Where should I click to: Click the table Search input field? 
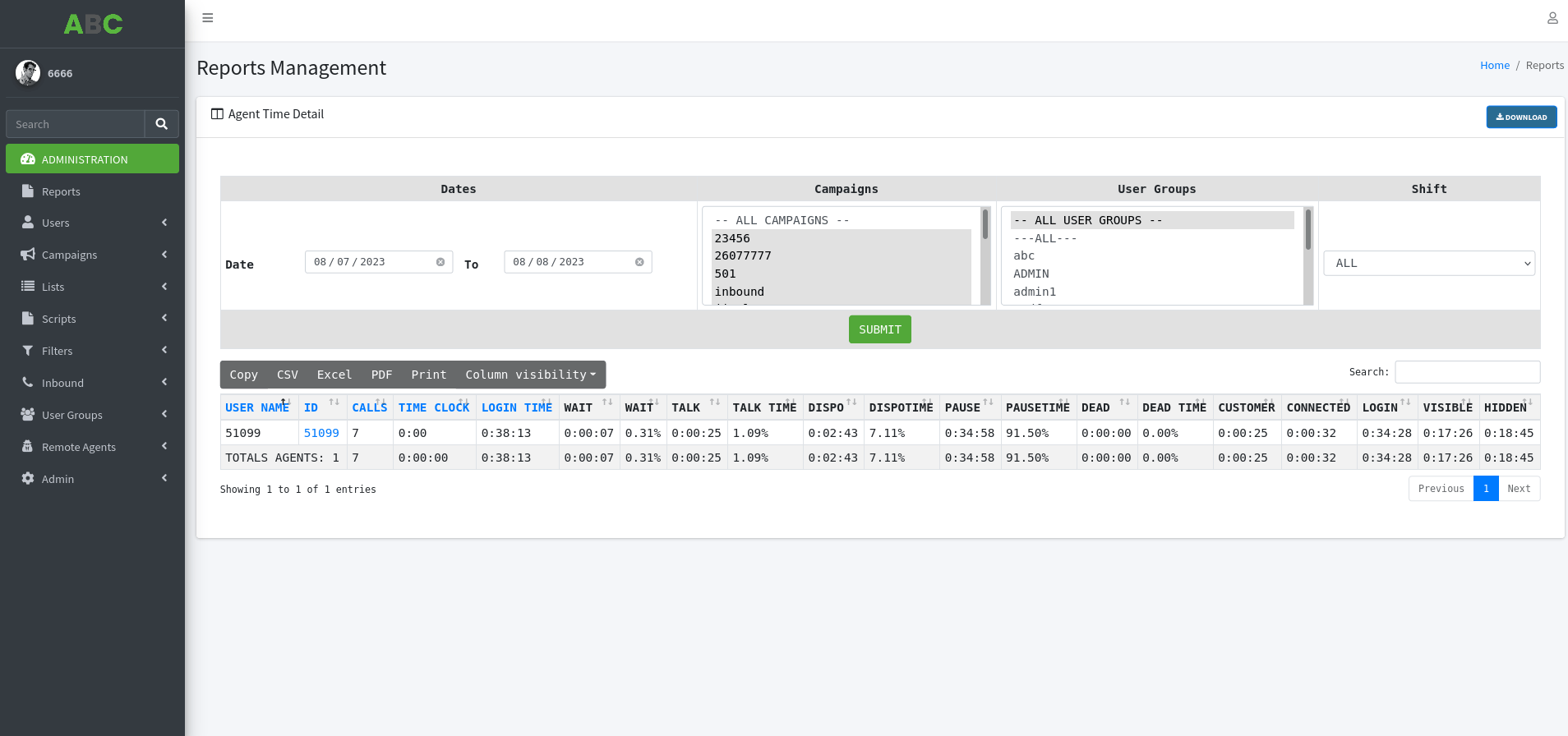tap(1467, 372)
